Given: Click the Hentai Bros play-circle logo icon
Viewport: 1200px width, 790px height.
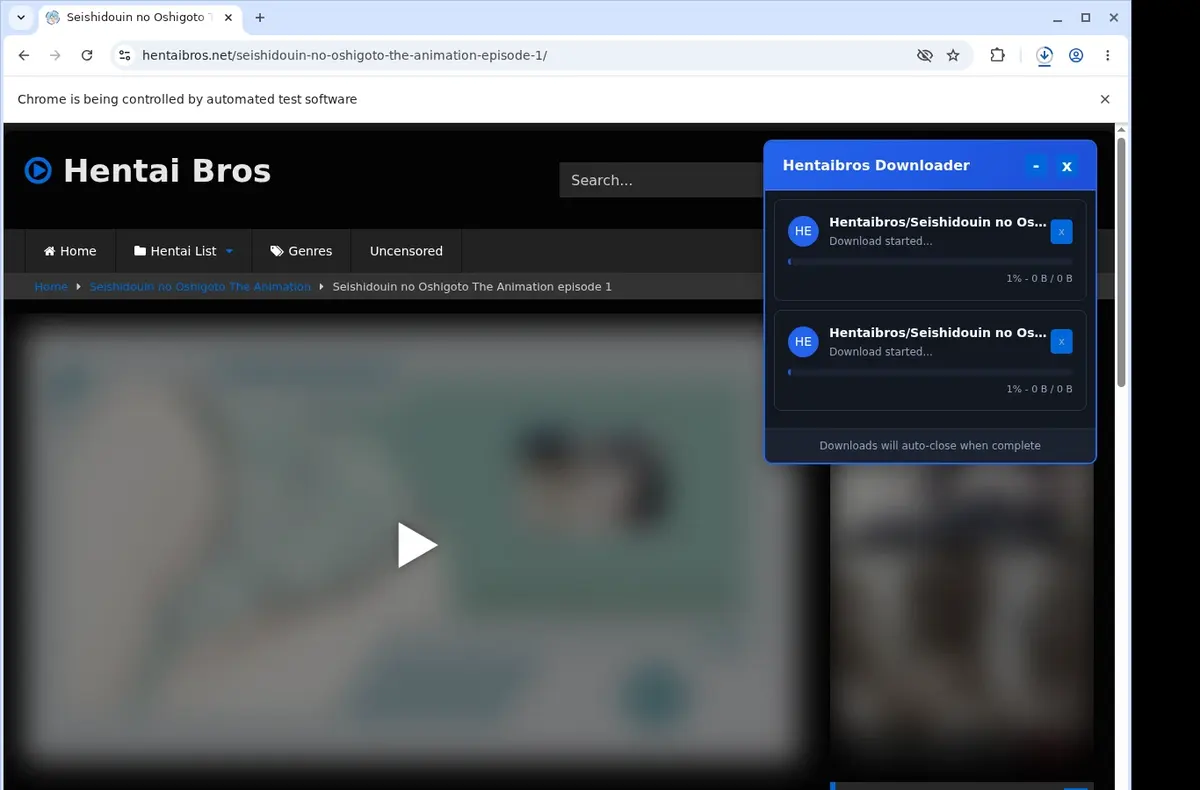Looking at the screenshot, I should (38, 171).
